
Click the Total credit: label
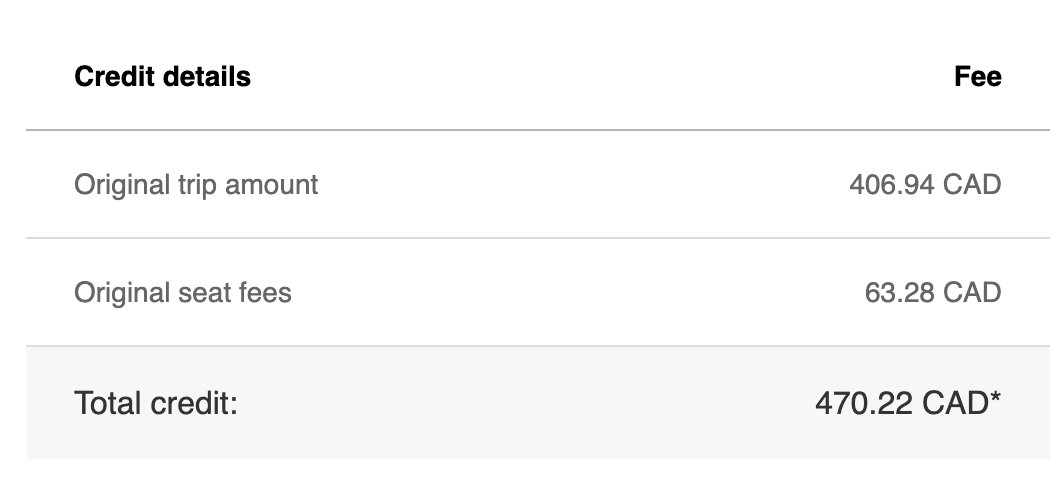[x=156, y=403]
